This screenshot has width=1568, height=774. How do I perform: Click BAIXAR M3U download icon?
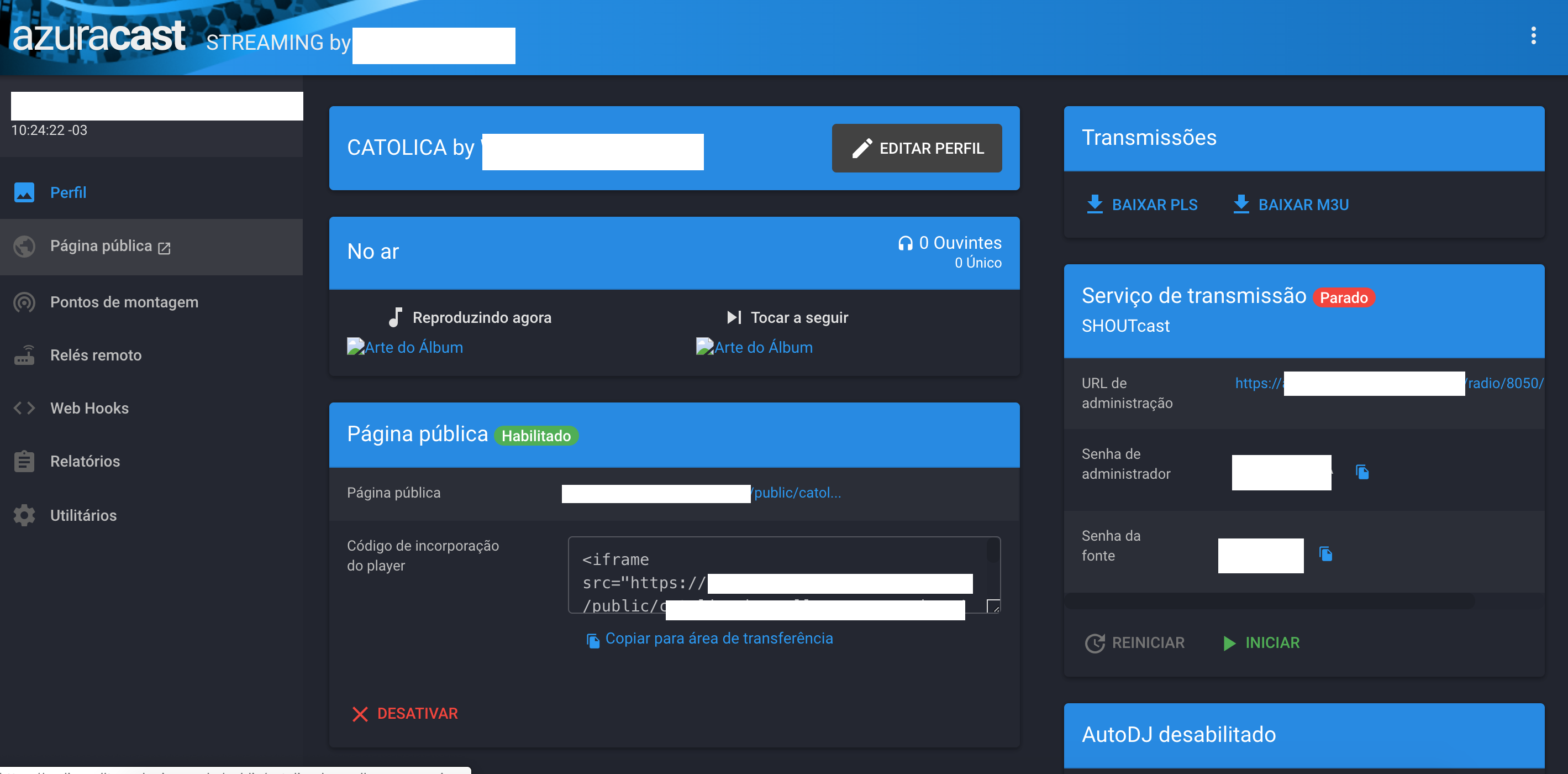tap(1240, 205)
